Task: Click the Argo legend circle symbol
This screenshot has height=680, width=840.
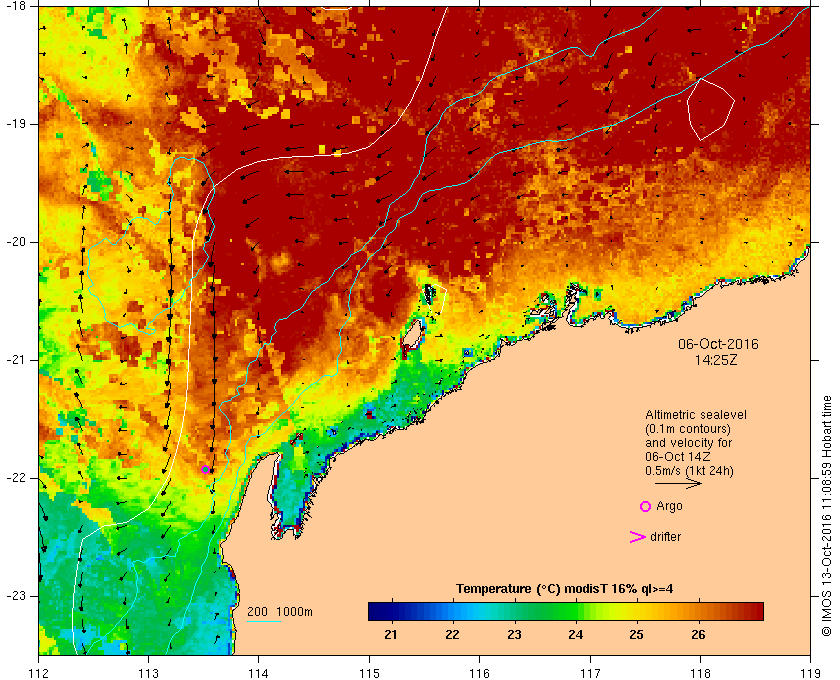Action: [x=646, y=506]
